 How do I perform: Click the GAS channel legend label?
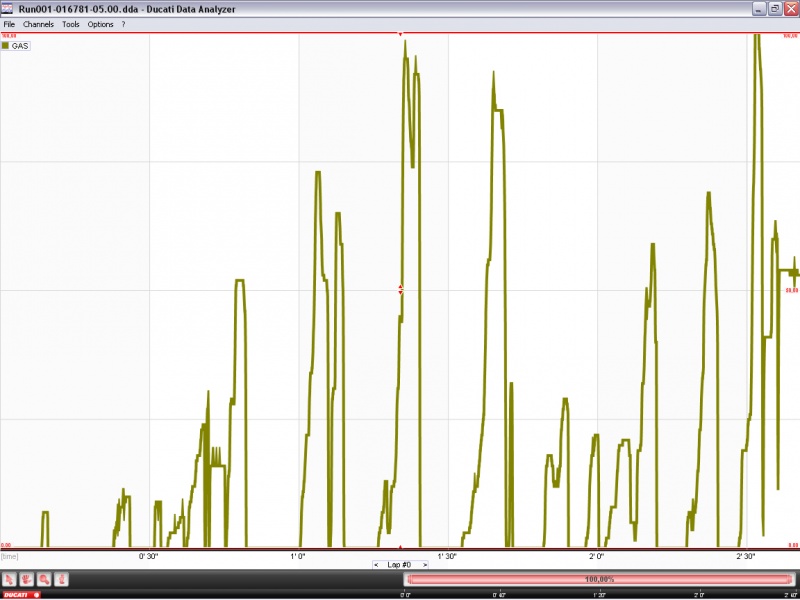(x=20, y=45)
